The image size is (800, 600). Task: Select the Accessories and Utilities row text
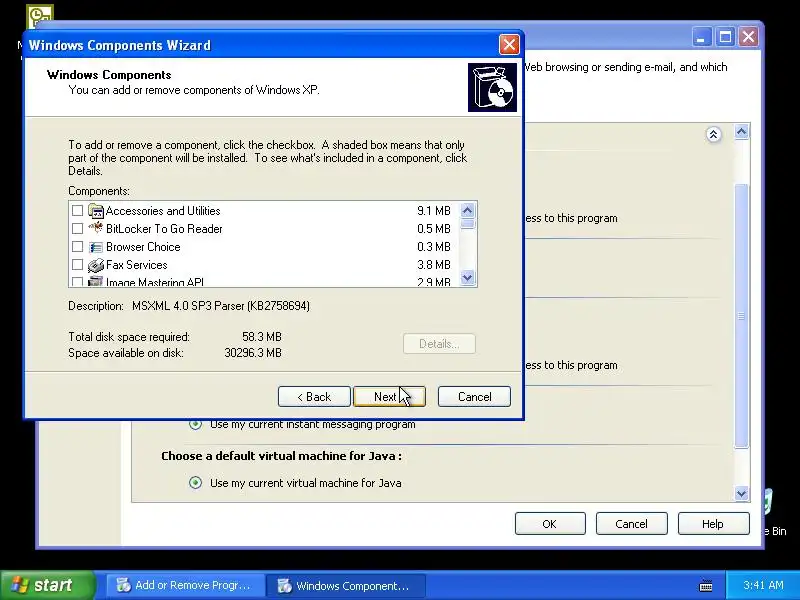163,211
